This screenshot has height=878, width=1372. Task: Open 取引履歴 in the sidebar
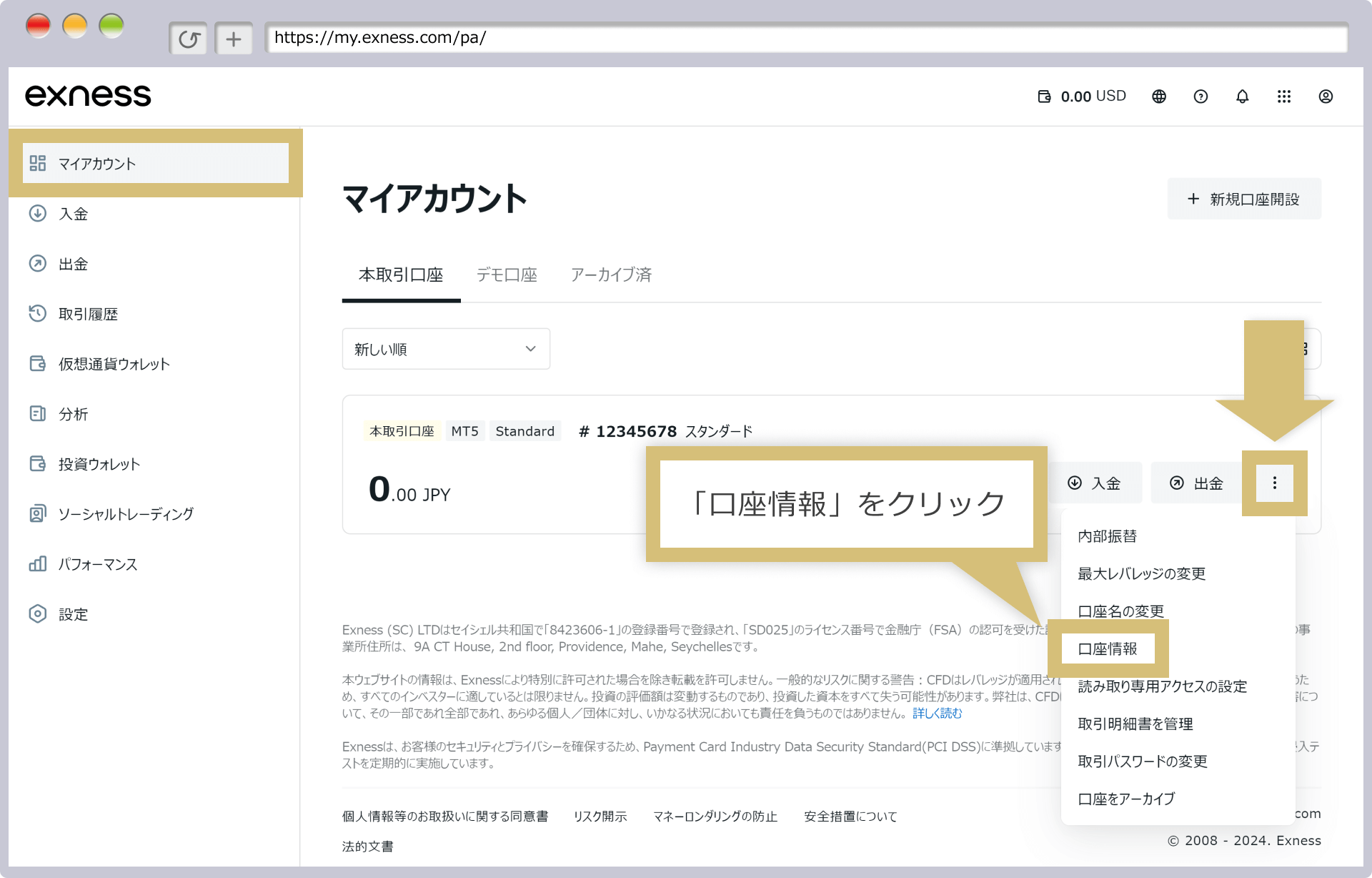[x=88, y=314]
